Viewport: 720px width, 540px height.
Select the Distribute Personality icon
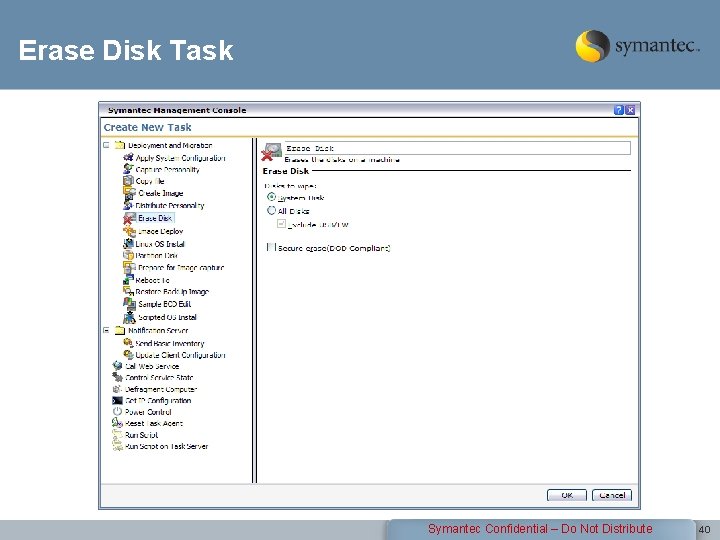click(x=128, y=205)
